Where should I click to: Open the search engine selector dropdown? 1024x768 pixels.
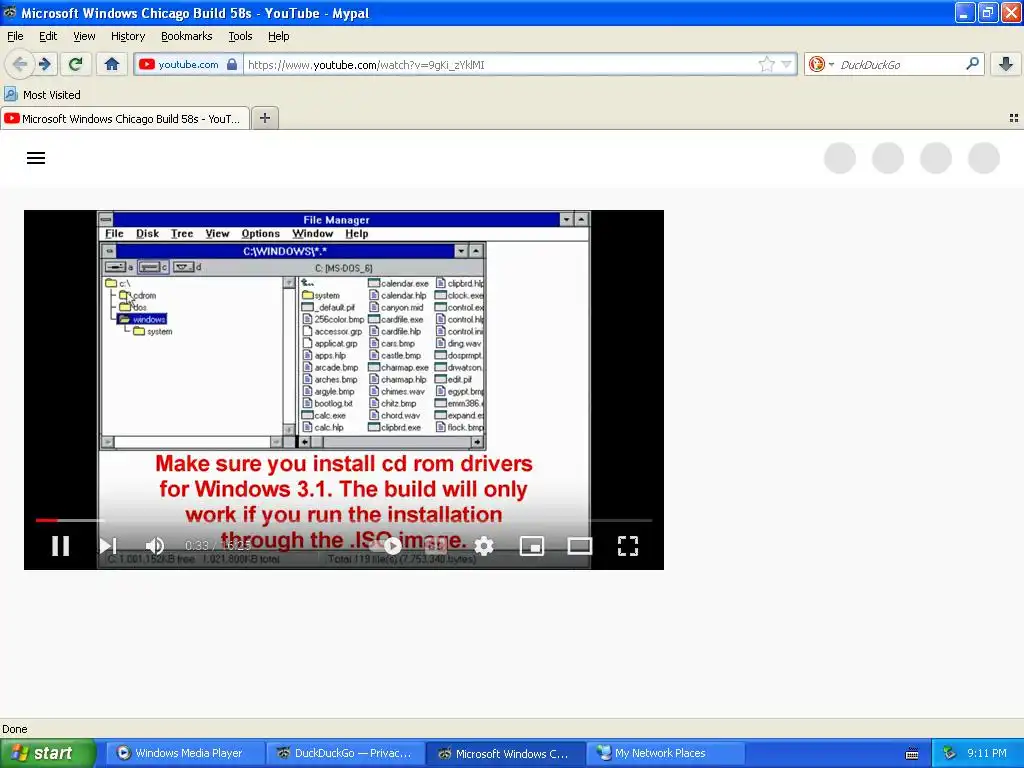[821, 64]
